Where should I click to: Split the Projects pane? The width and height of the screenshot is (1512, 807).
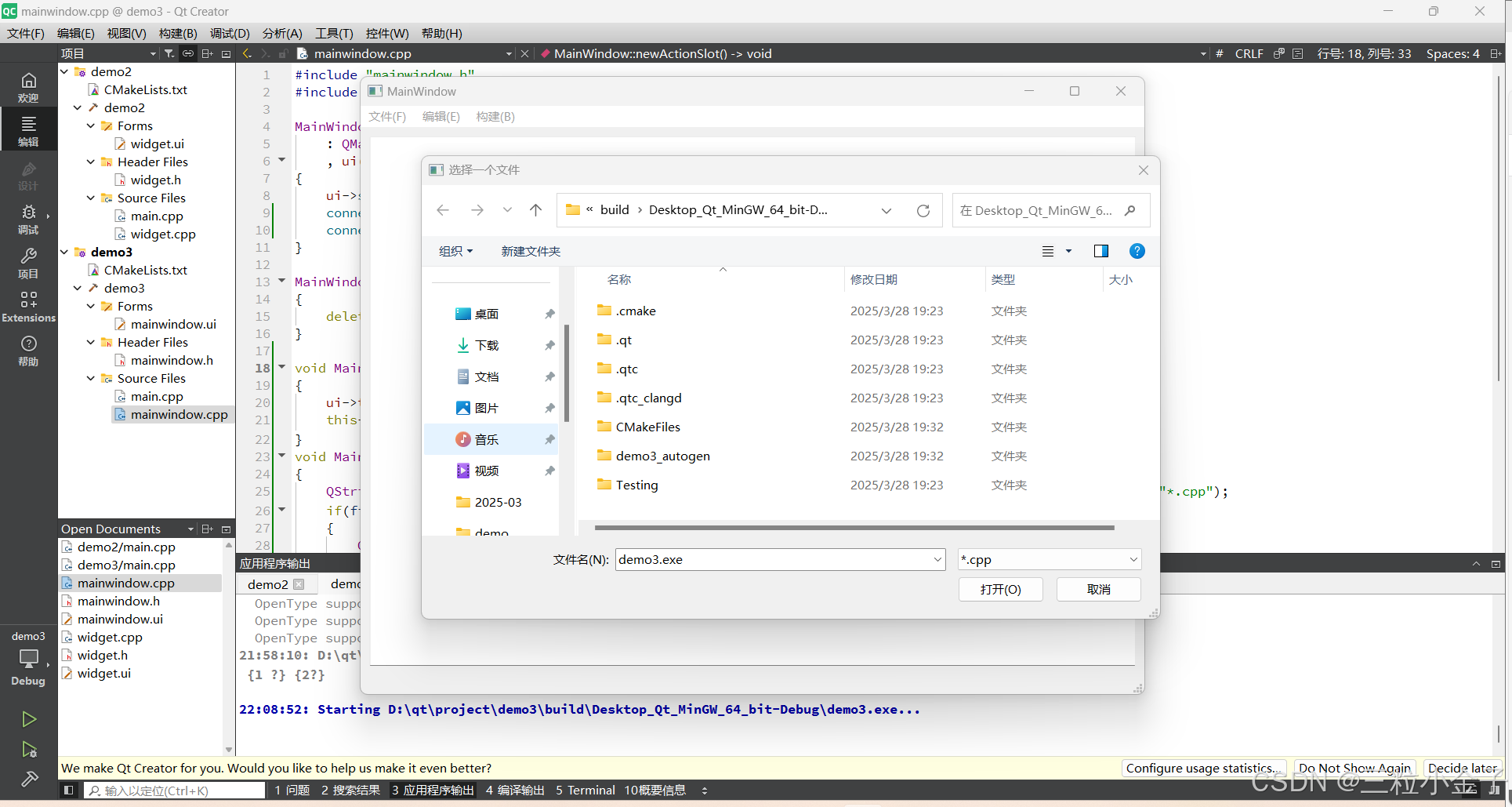[x=207, y=53]
